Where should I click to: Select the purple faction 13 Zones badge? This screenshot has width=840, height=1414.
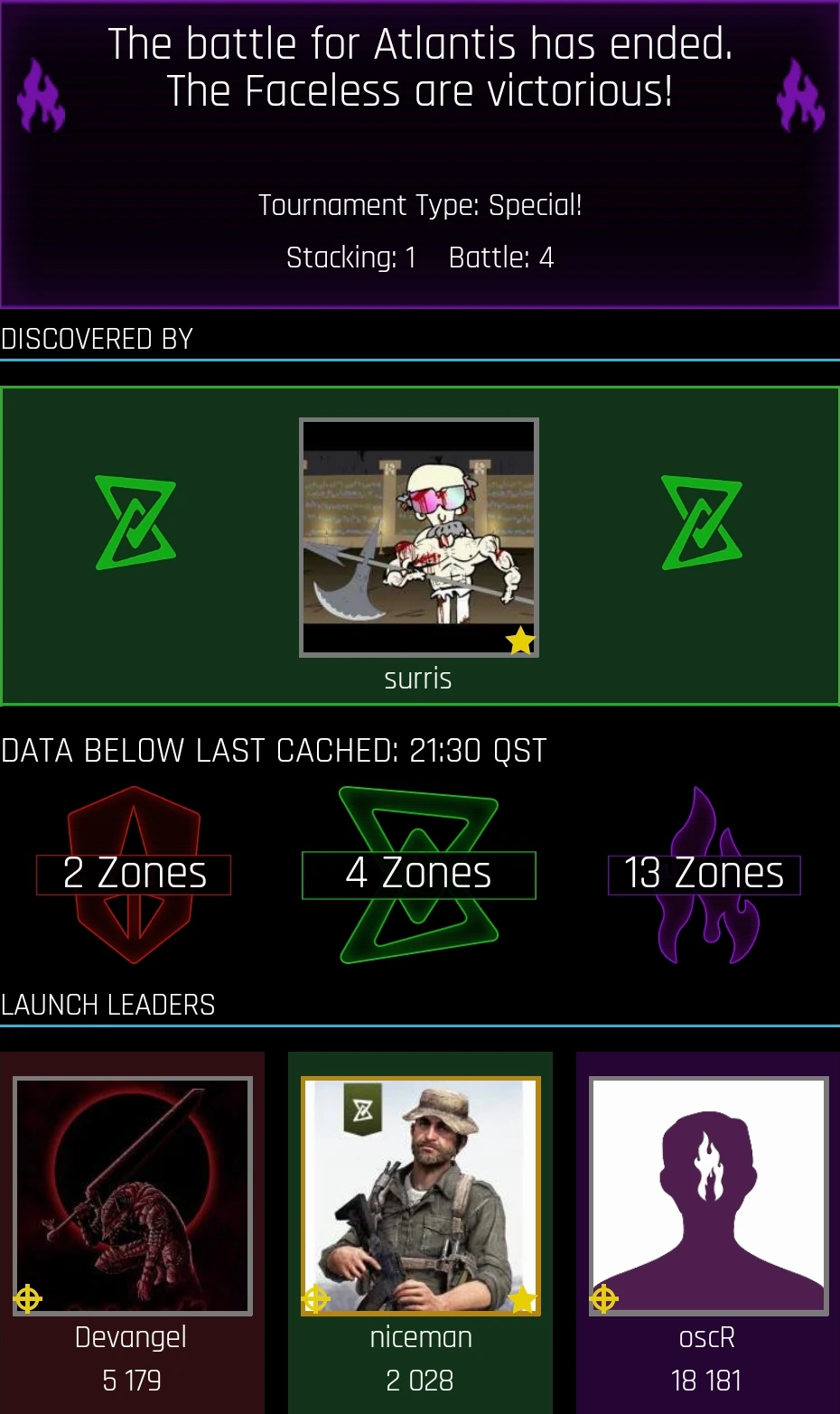[x=705, y=875]
